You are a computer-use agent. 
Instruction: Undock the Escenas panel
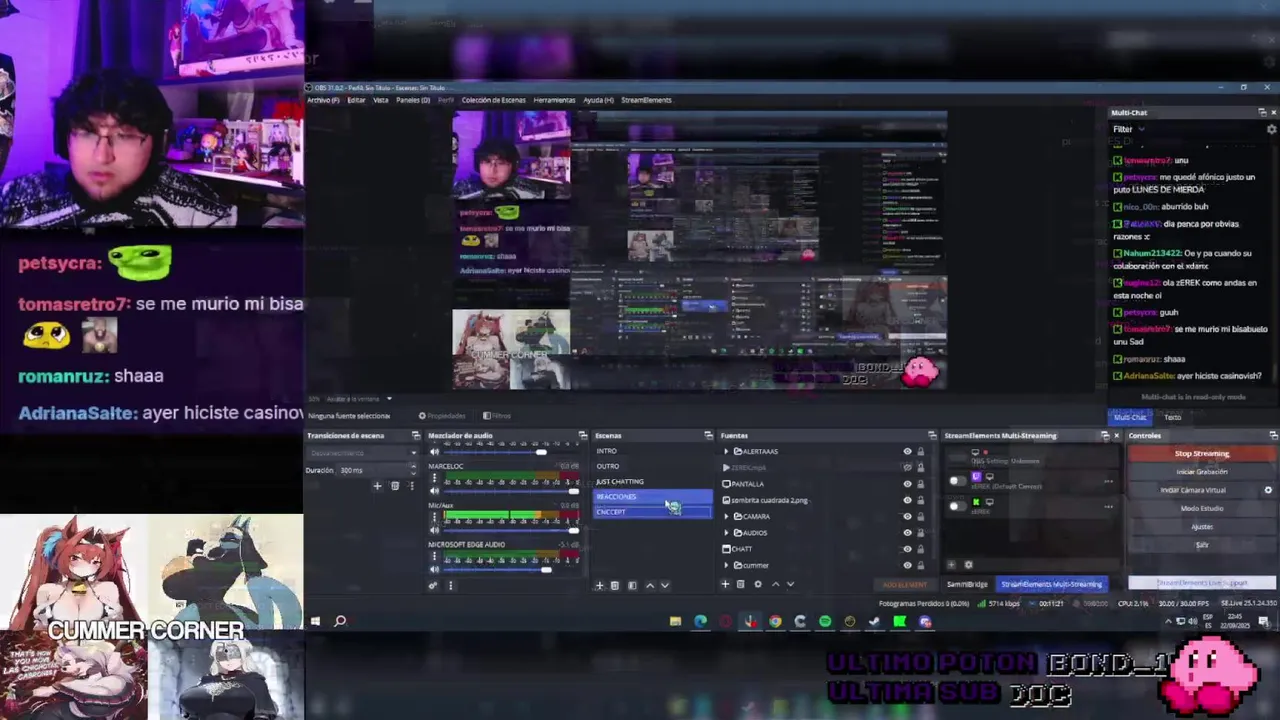pyautogui.click(x=708, y=436)
